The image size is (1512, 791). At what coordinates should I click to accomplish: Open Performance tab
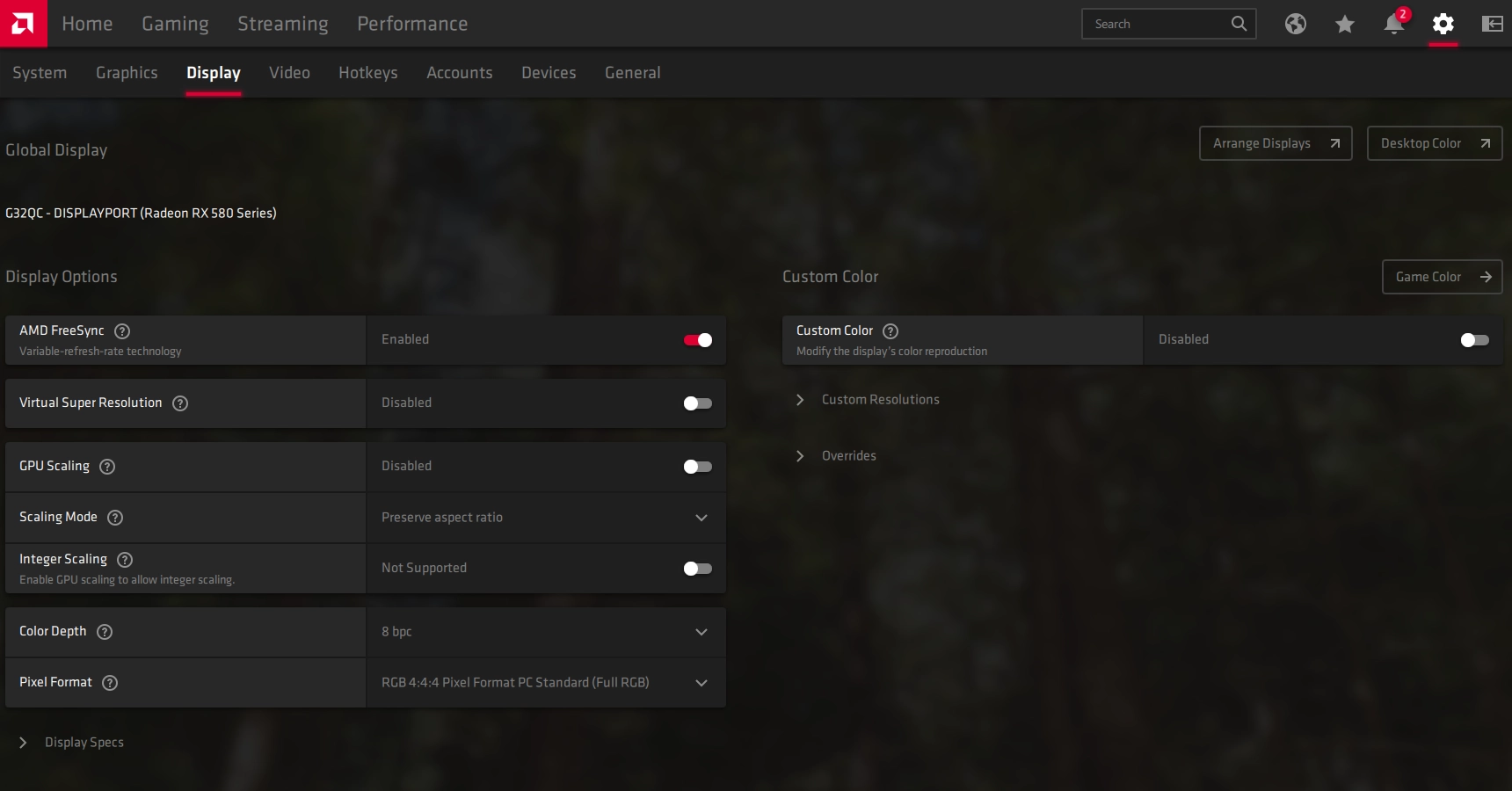412,24
